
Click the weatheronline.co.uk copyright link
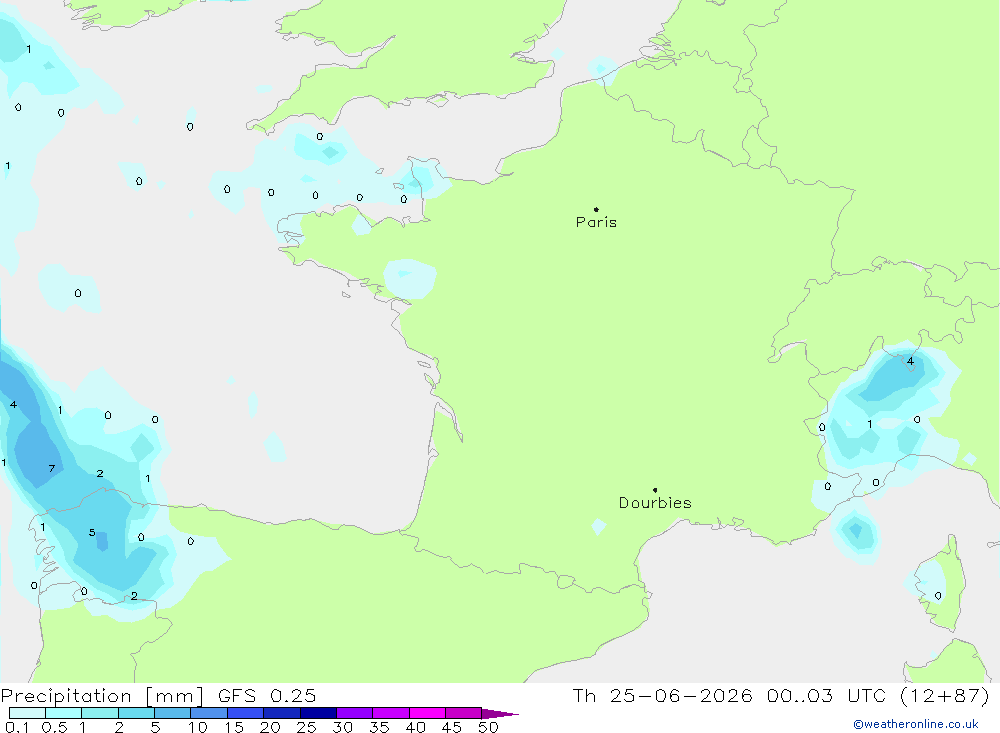tap(916, 724)
